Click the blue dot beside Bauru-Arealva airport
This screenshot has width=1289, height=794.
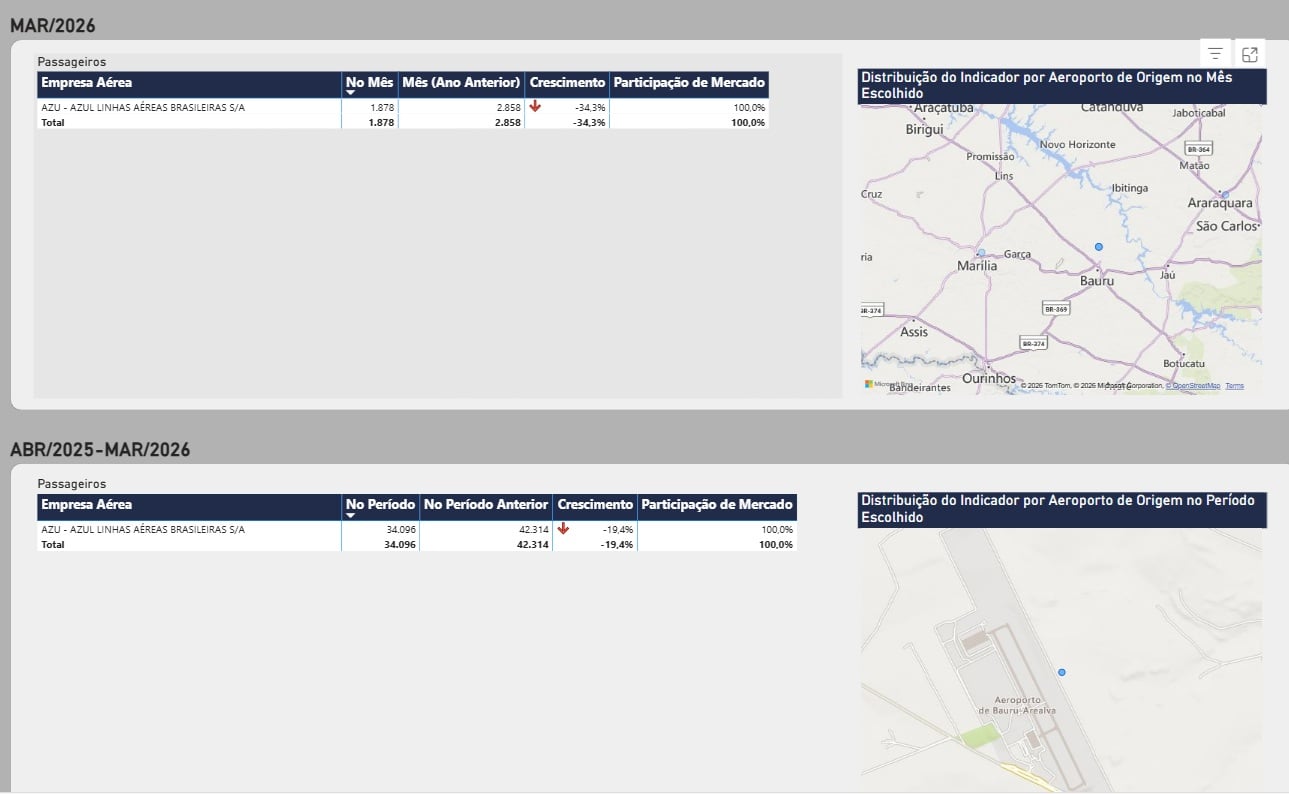1062,672
